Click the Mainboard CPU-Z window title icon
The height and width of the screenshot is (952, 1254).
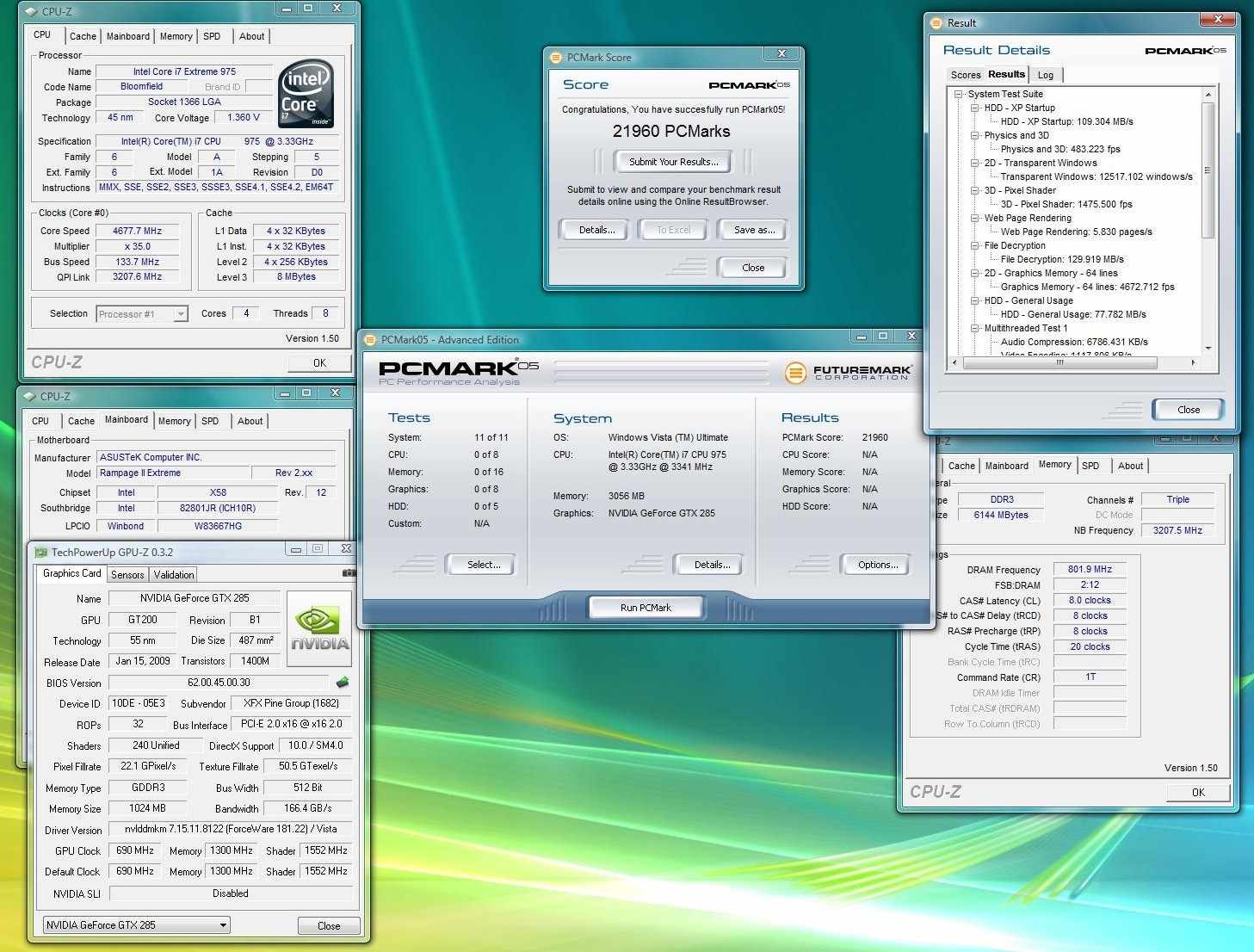[29, 397]
